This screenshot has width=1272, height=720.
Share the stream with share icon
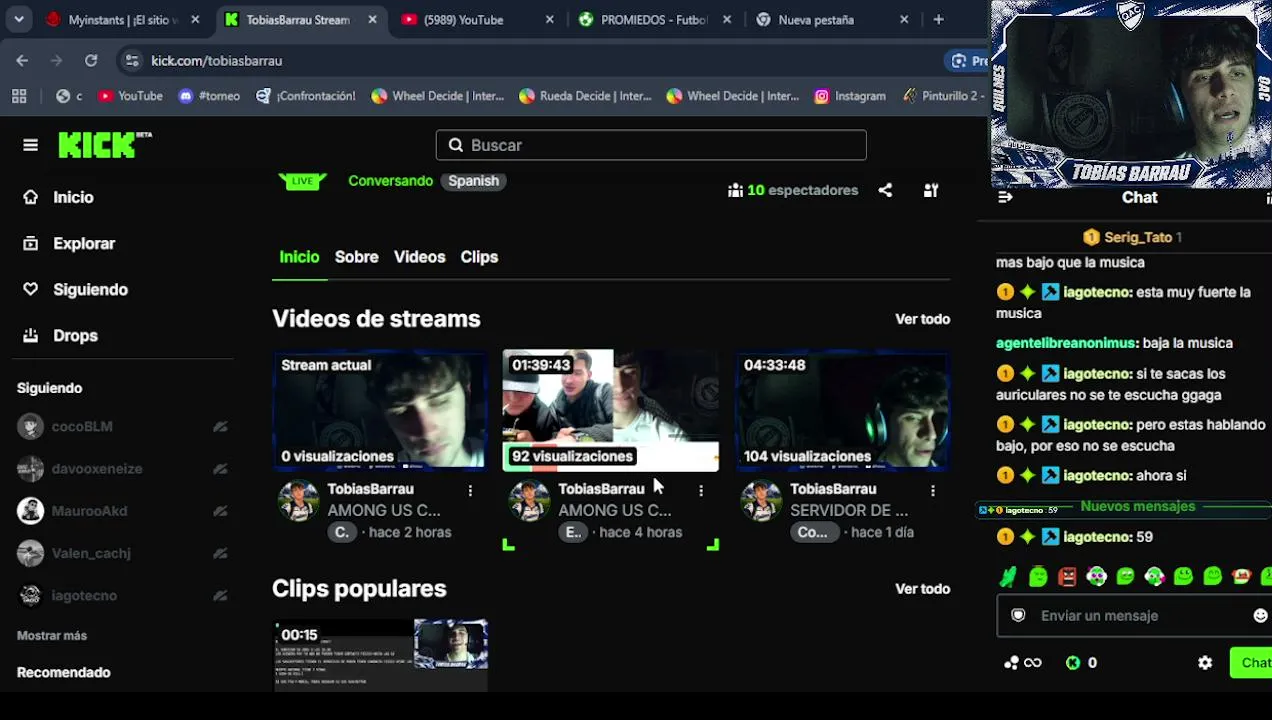(x=885, y=190)
